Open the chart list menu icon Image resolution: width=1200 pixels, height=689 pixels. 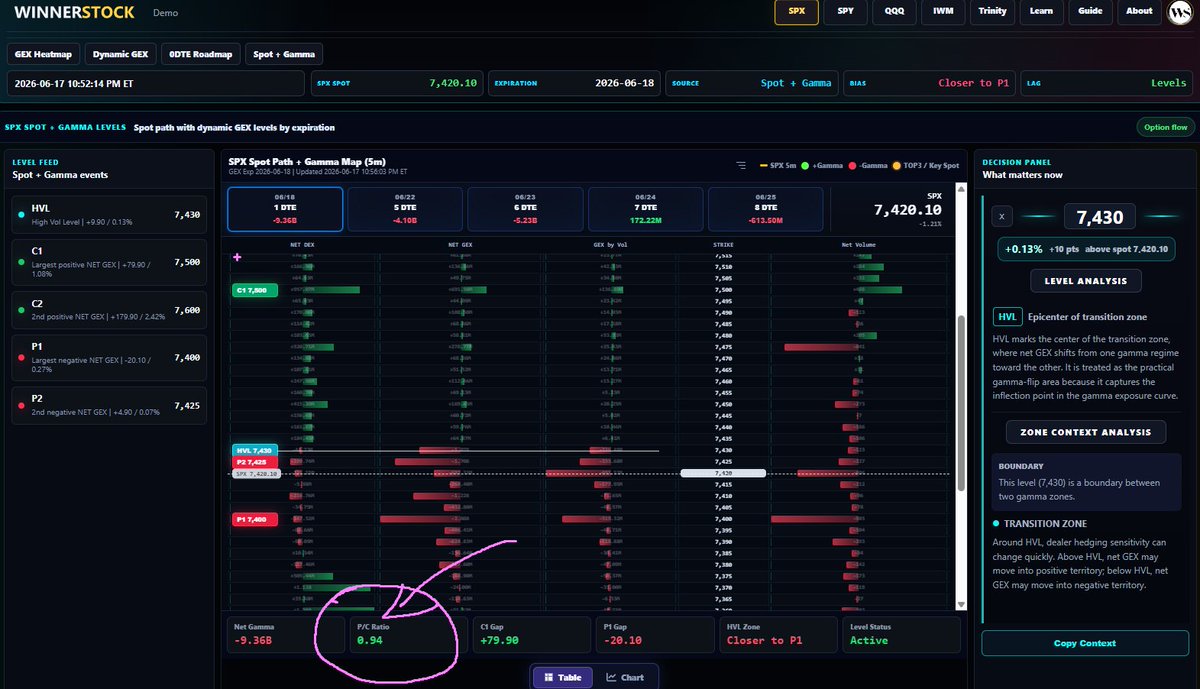pos(741,166)
